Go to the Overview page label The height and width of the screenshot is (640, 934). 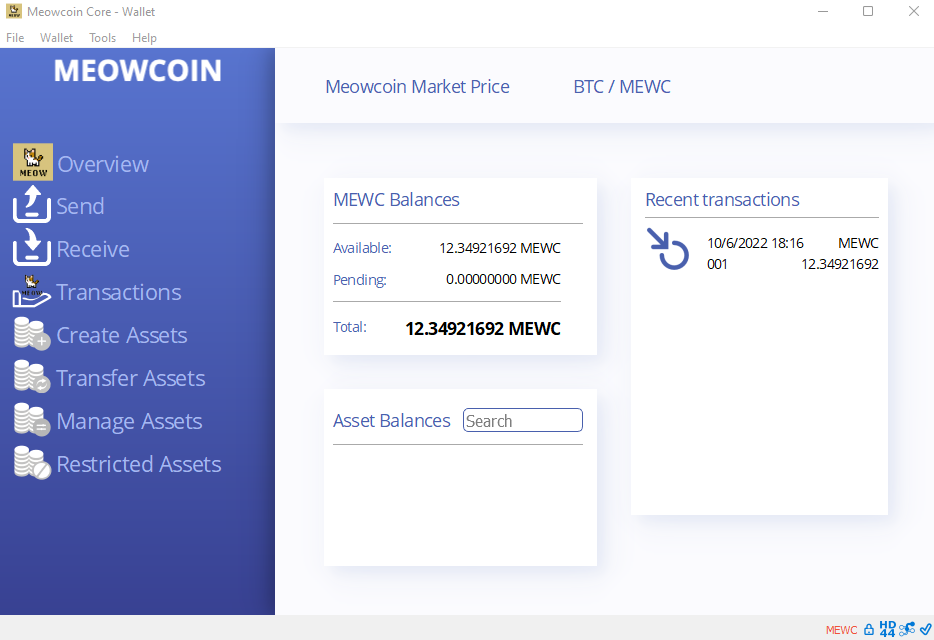tap(103, 164)
